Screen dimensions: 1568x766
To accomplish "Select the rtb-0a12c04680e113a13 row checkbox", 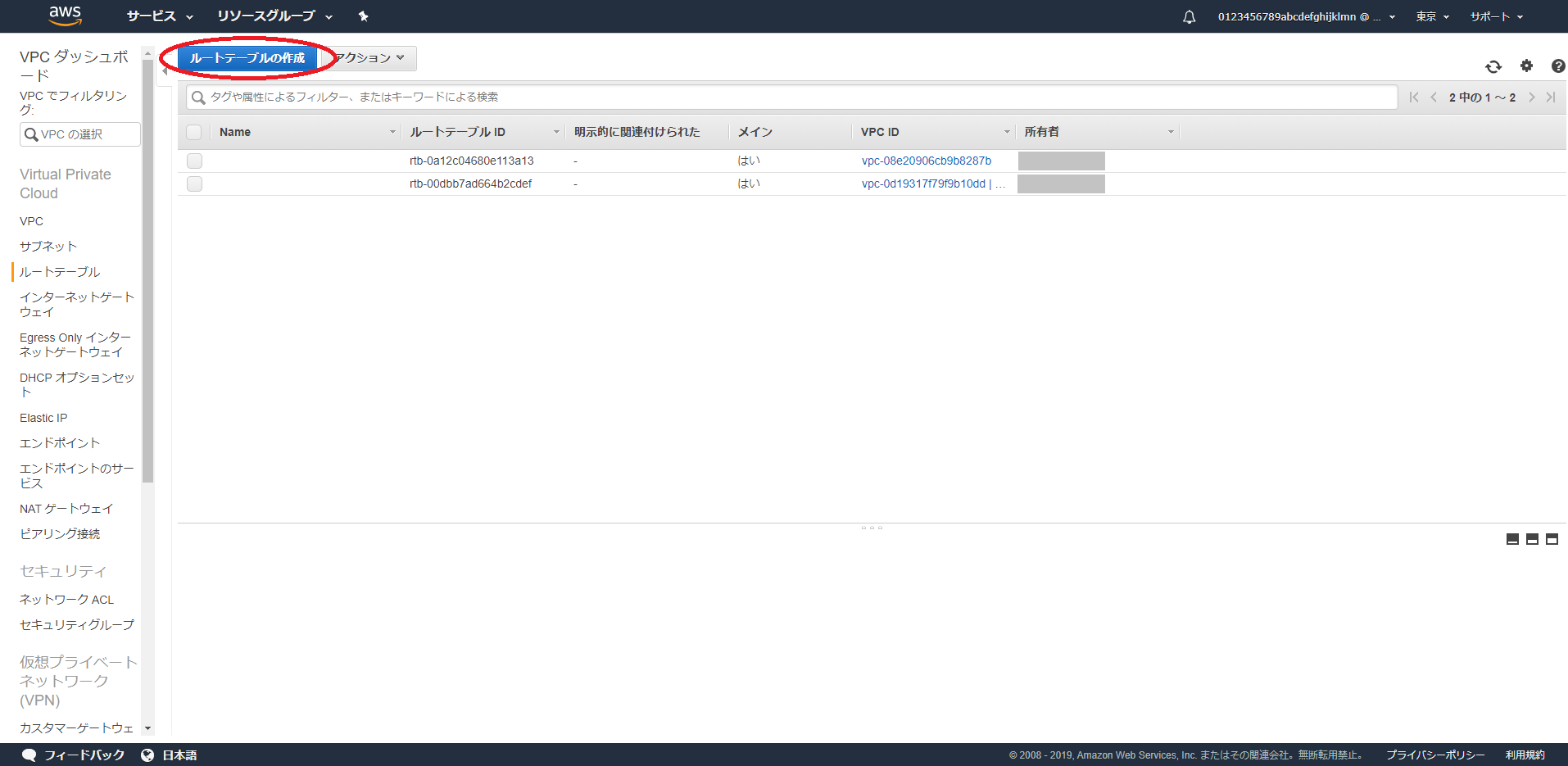I will tap(194, 161).
